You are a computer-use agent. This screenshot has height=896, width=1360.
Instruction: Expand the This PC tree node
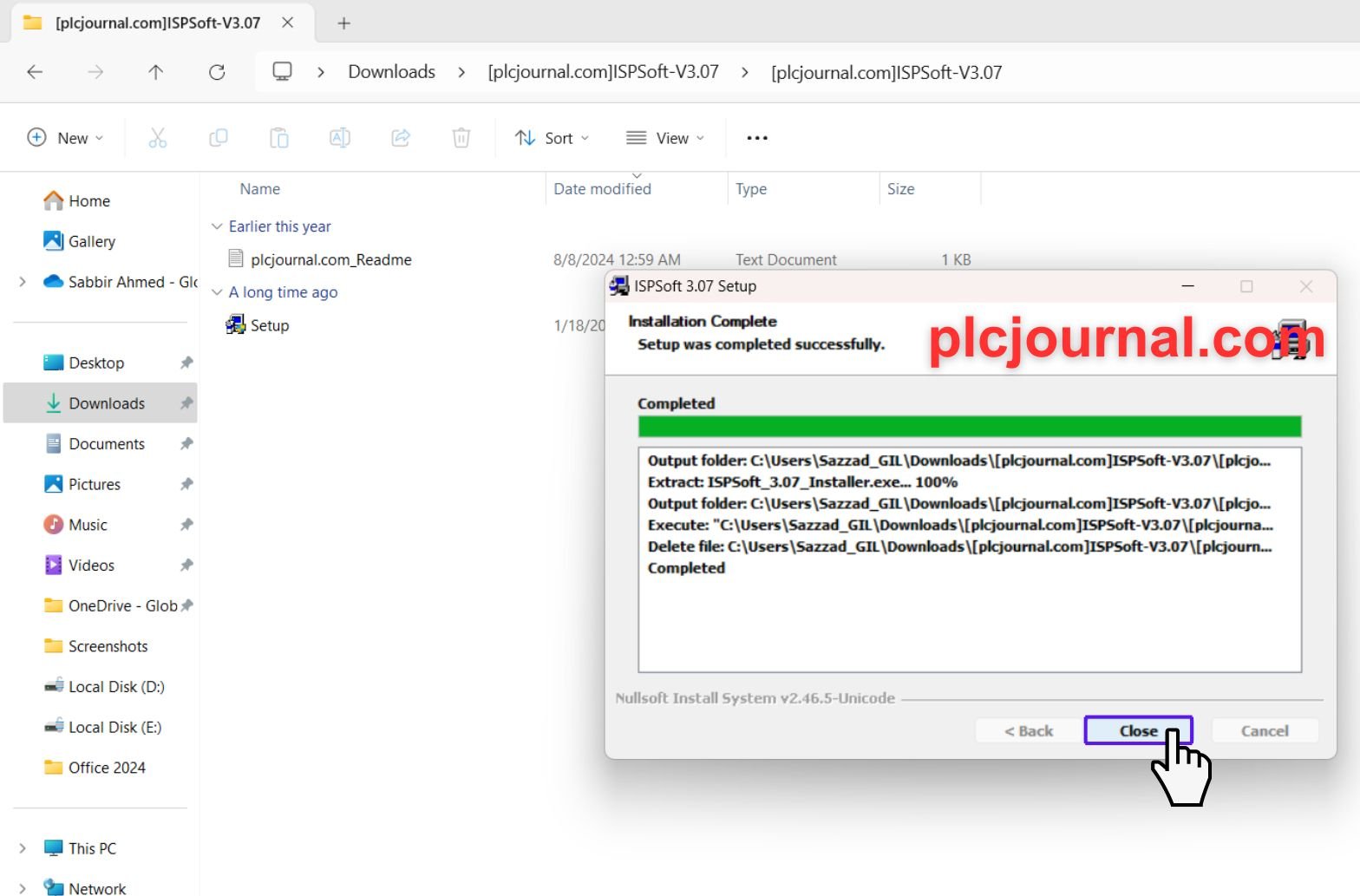coord(23,848)
